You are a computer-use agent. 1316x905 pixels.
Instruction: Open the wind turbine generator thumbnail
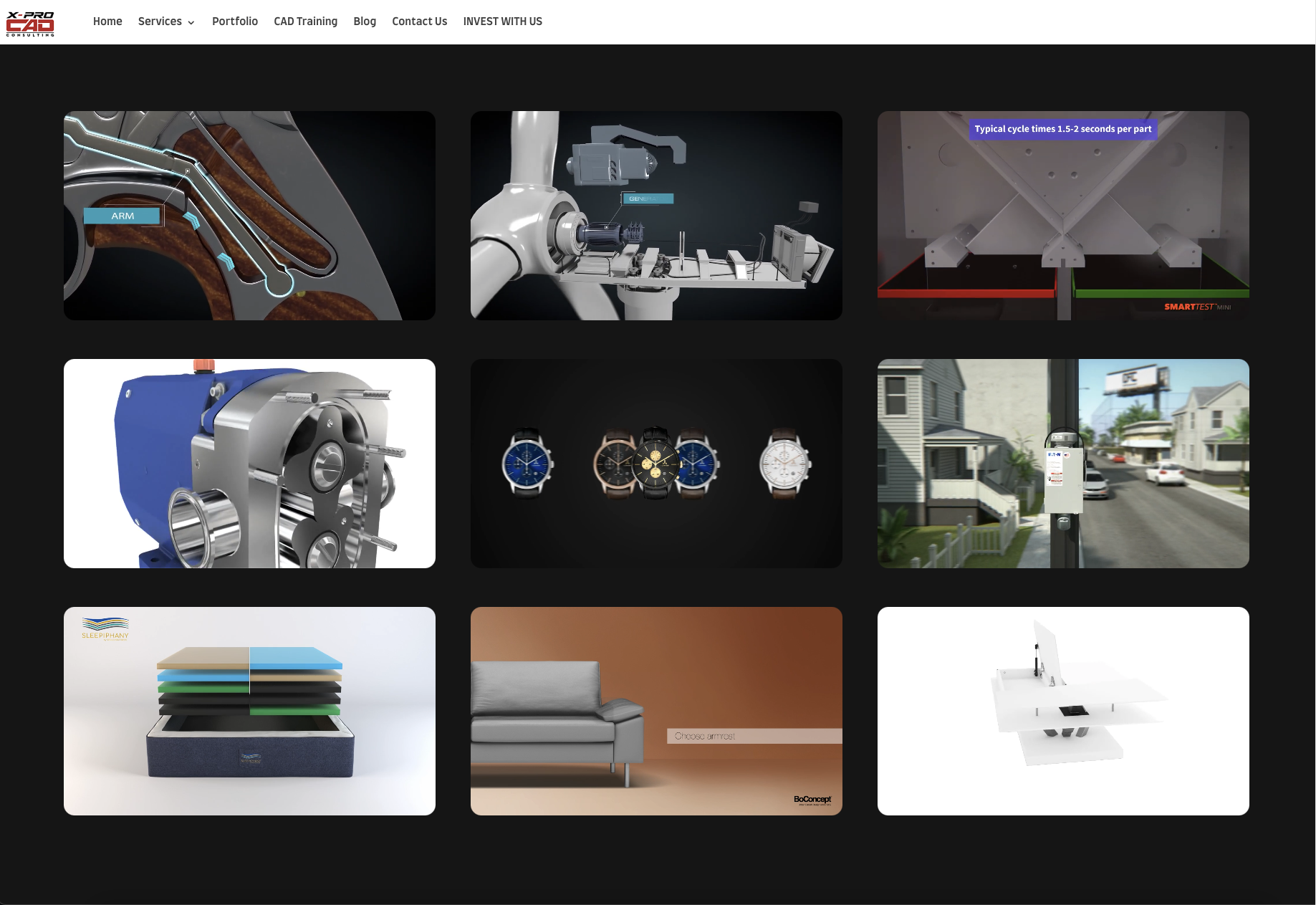pos(656,215)
